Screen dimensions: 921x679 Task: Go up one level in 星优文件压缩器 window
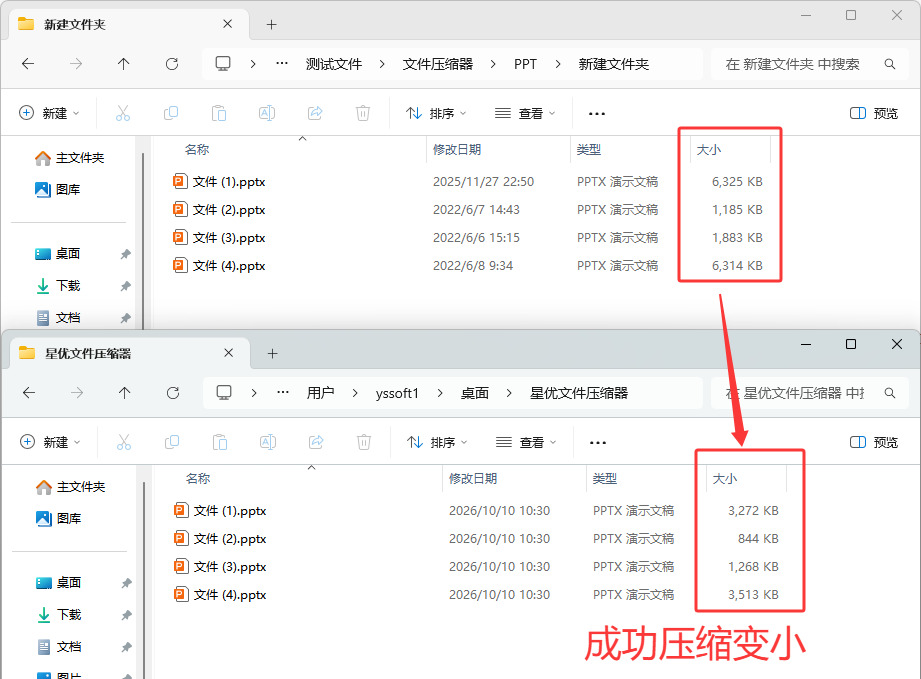pyautogui.click(x=125, y=392)
